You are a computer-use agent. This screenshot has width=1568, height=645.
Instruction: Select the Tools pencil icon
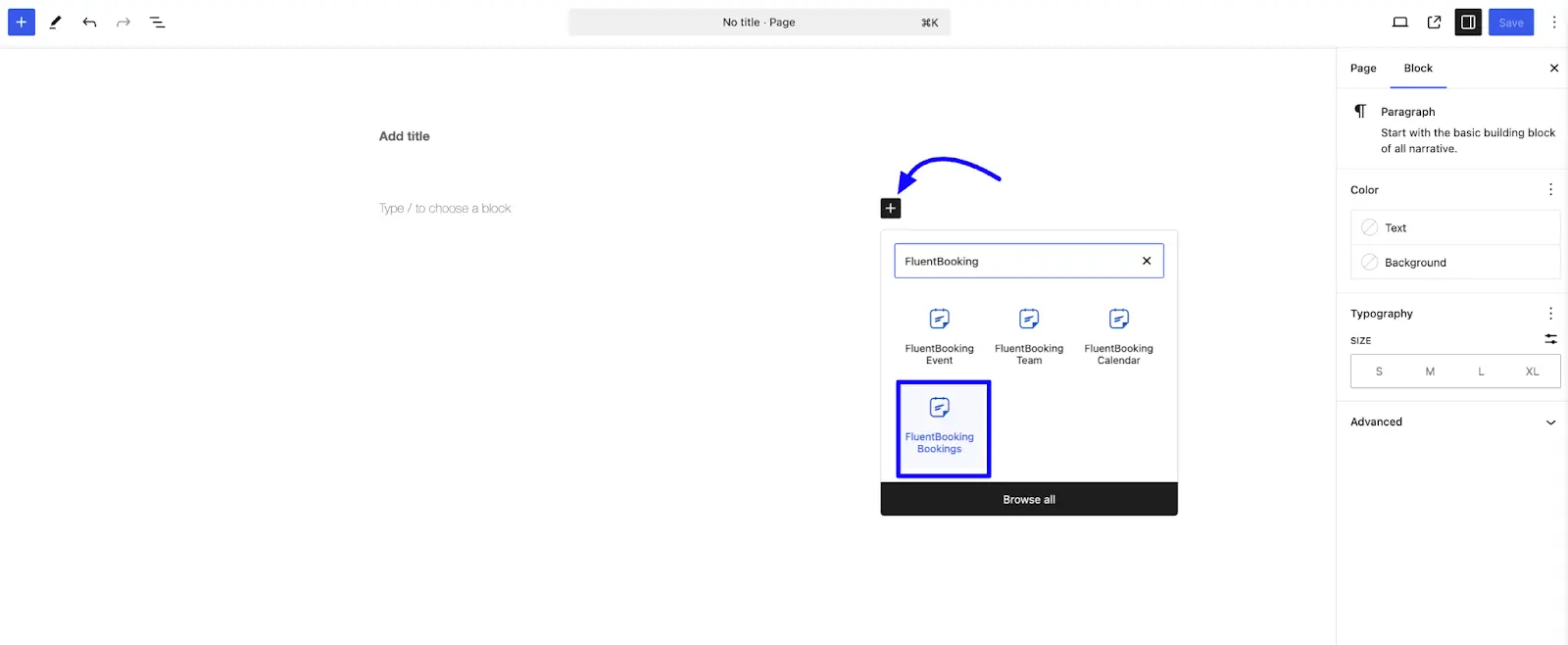(x=56, y=22)
